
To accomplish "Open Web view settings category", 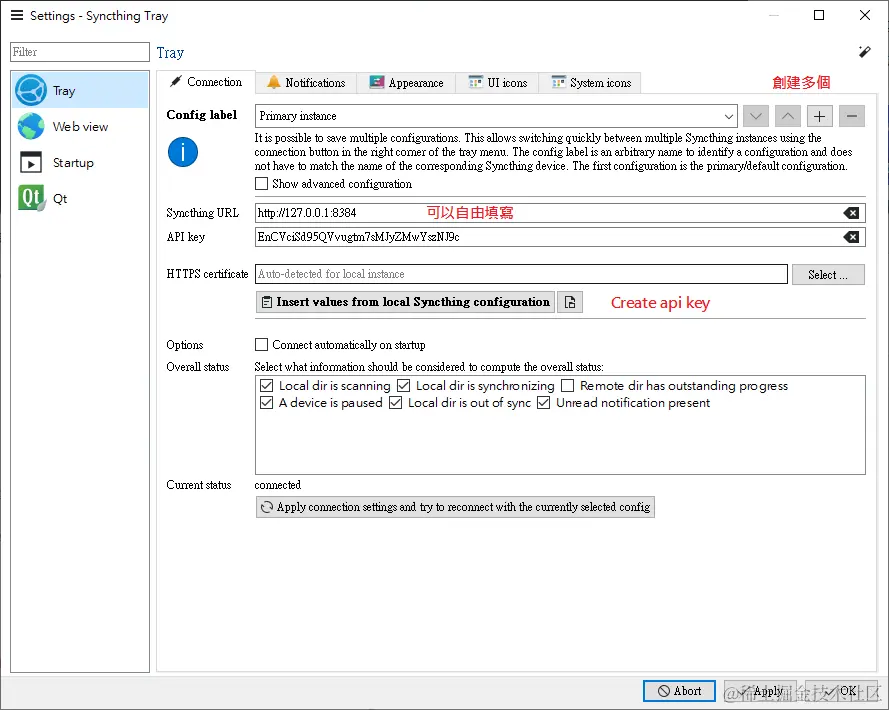I will 80,126.
